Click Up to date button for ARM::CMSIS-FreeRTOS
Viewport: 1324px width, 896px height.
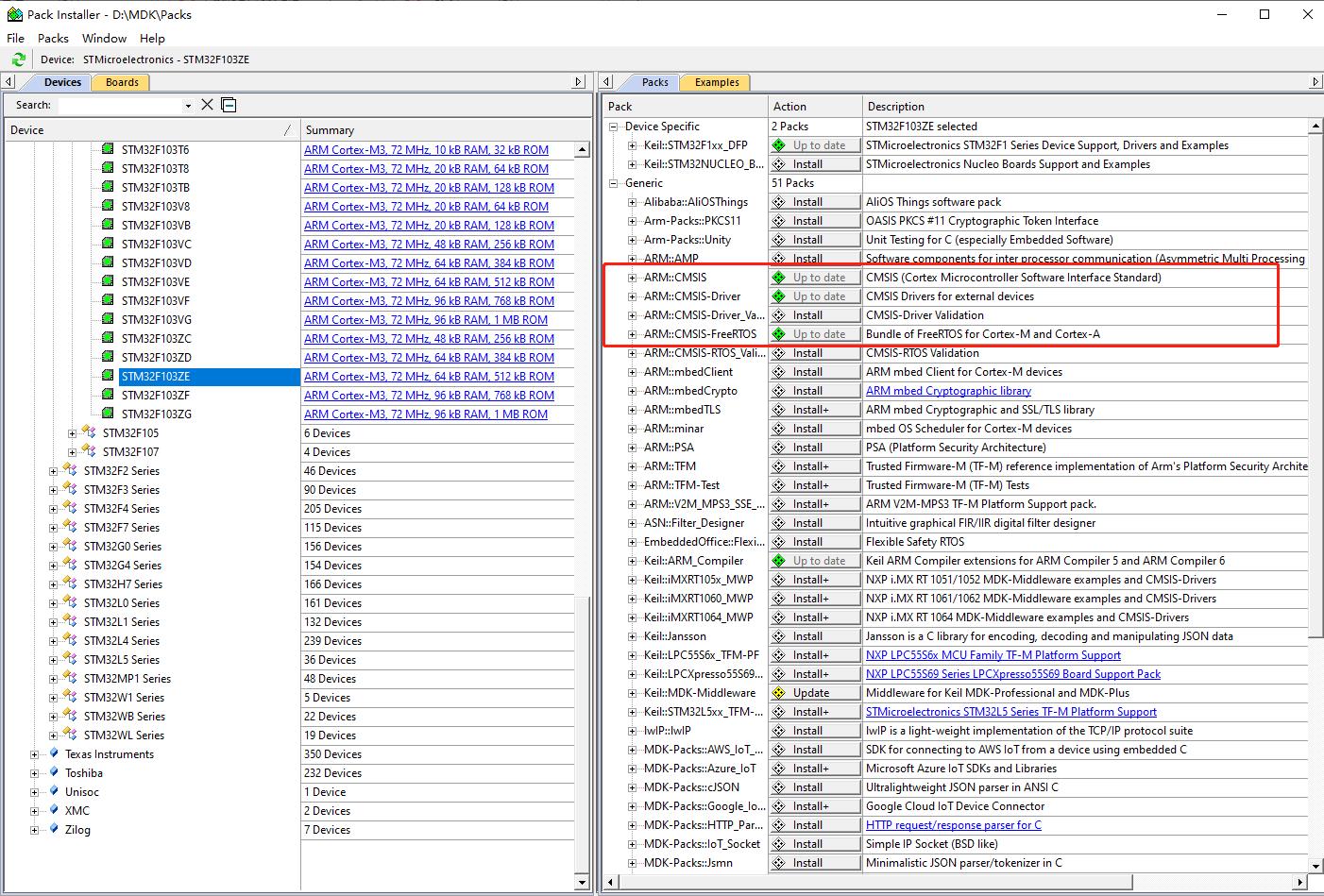coord(814,334)
